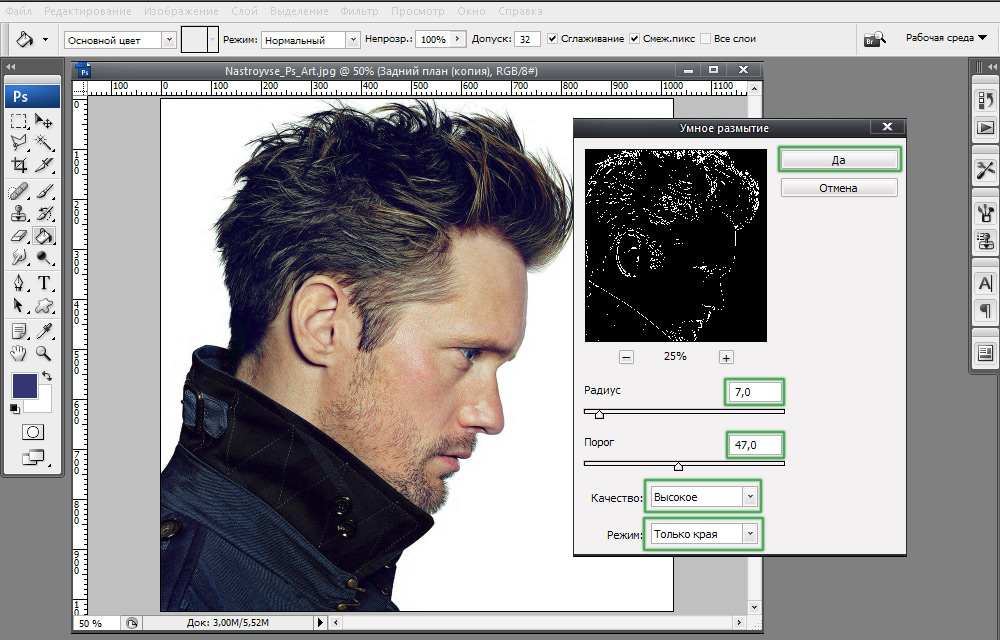Select the Magic Wand tool
1000x640 pixels.
(x=44, y=143)
